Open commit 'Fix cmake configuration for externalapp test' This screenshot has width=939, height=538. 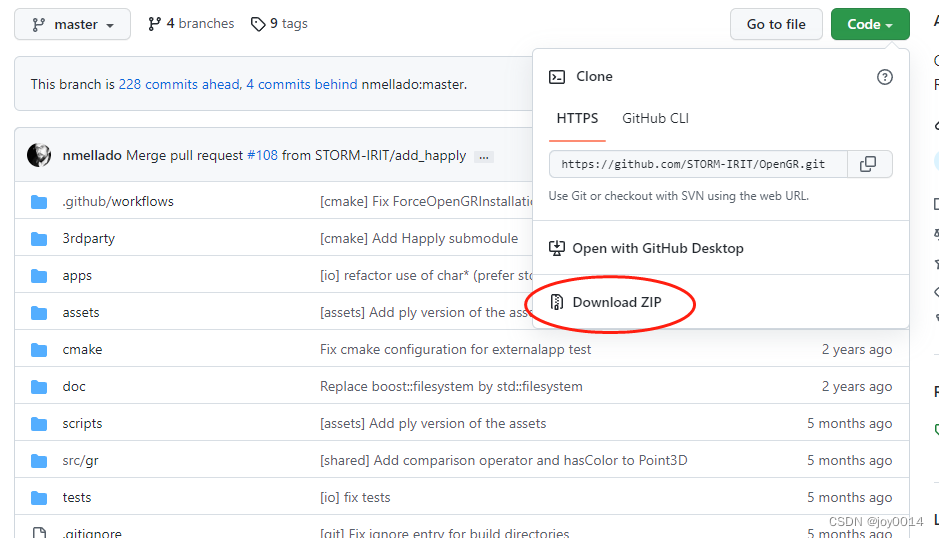pyautogui.click(x=455, y=349)
